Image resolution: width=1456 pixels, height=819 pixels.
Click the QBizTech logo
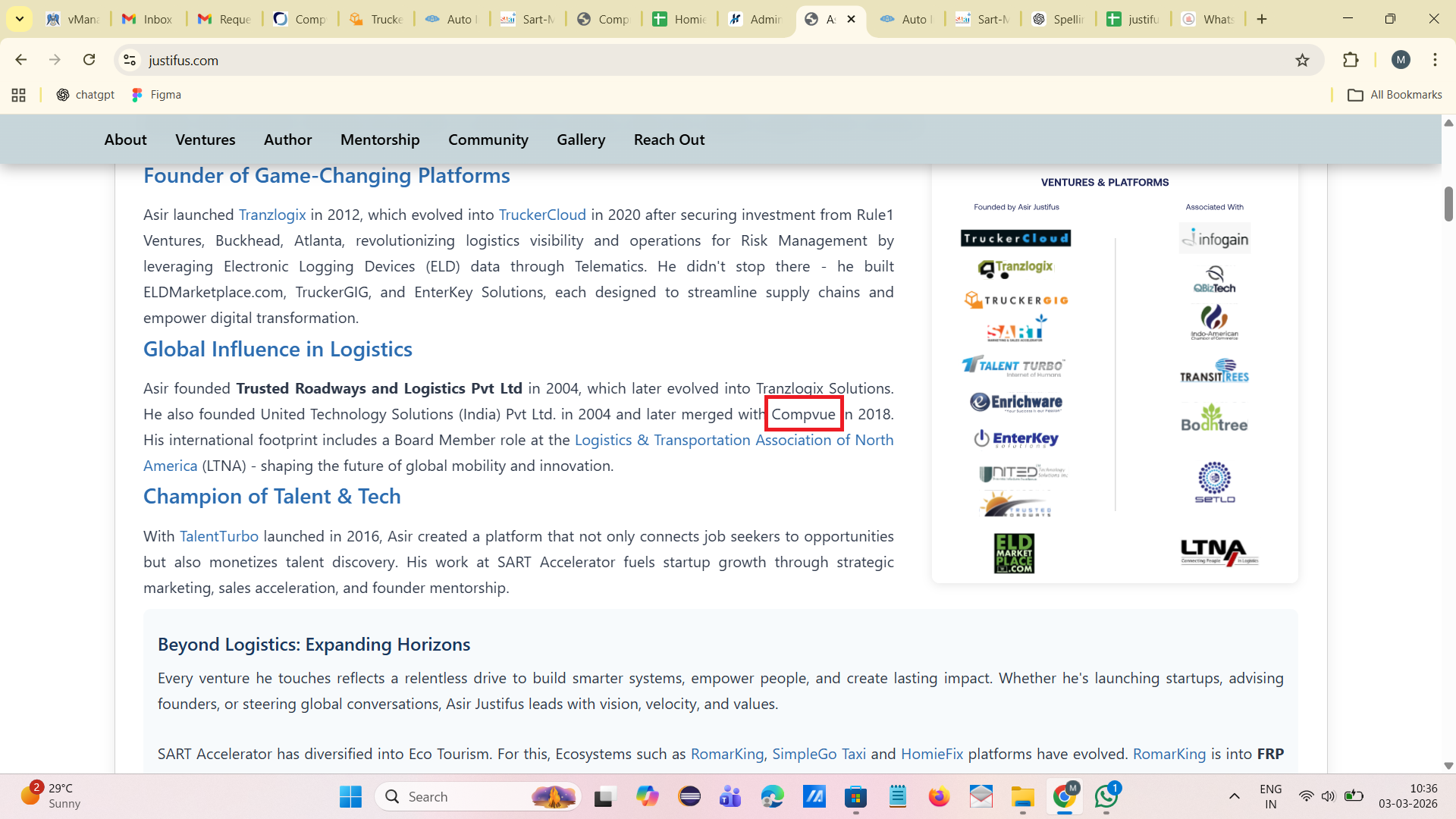tap(1215, 279)
